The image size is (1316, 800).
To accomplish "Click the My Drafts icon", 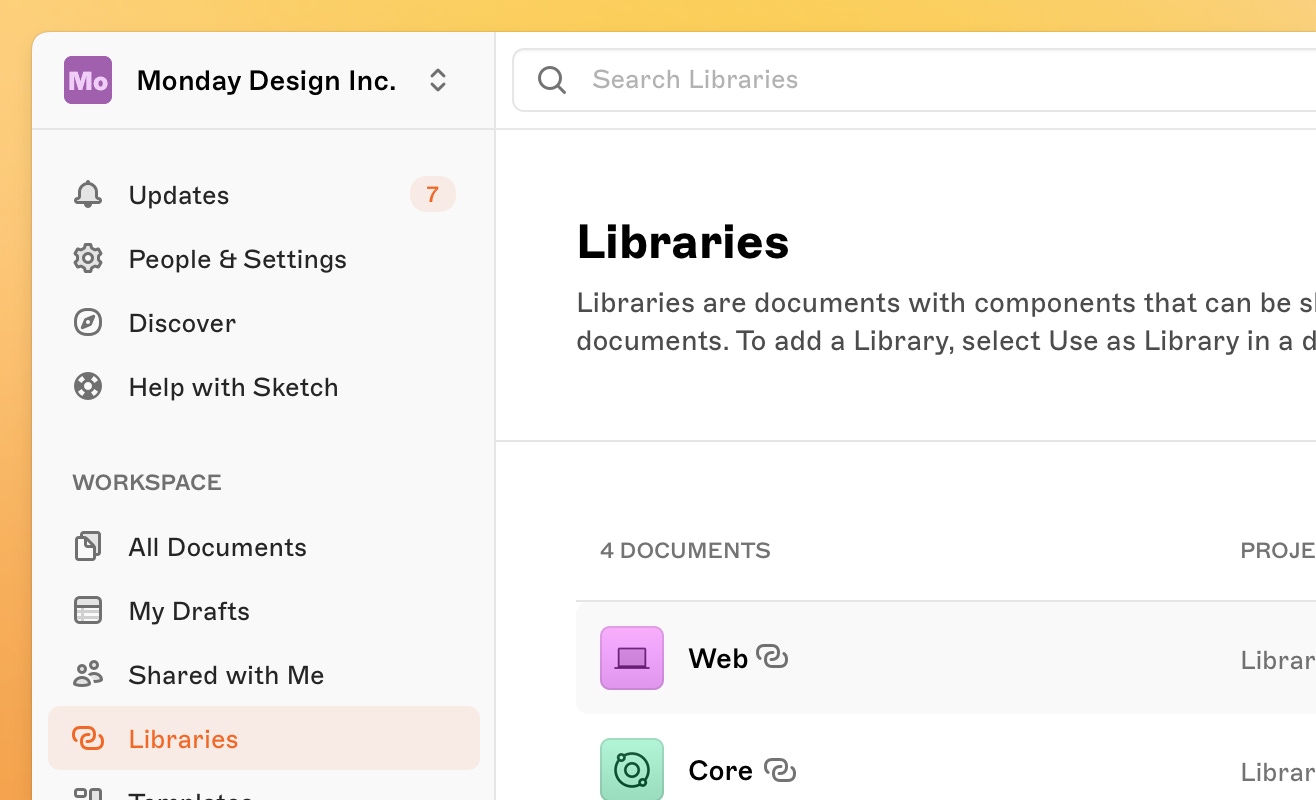I will (x=88, y=611).
